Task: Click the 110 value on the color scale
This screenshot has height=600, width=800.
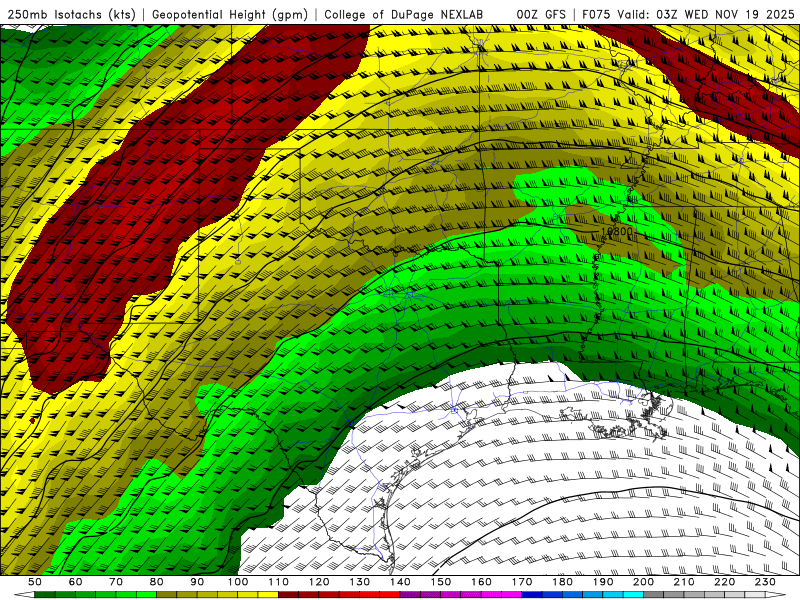Action: (279, 582)
